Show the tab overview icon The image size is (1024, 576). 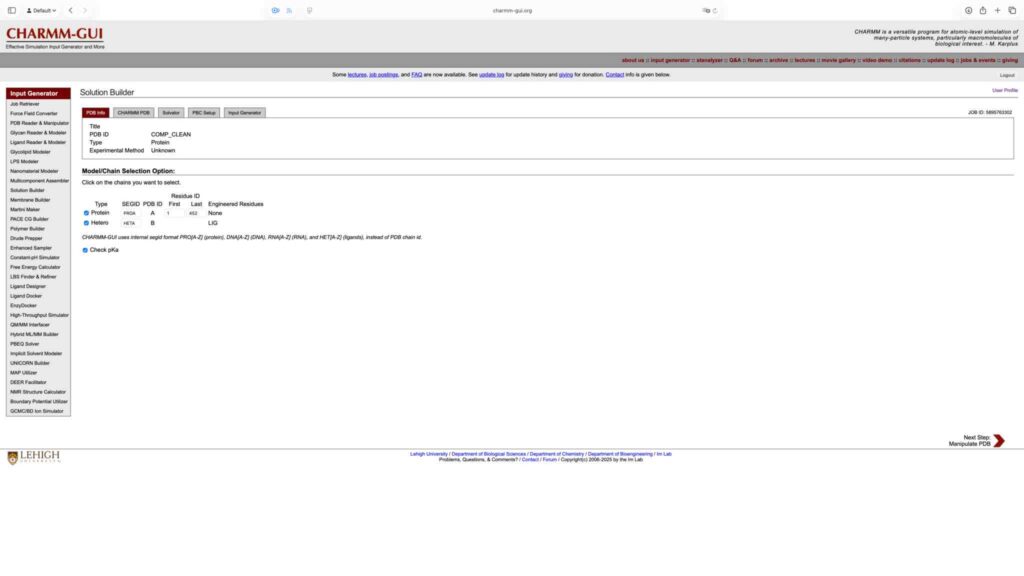coord(1011,10)
